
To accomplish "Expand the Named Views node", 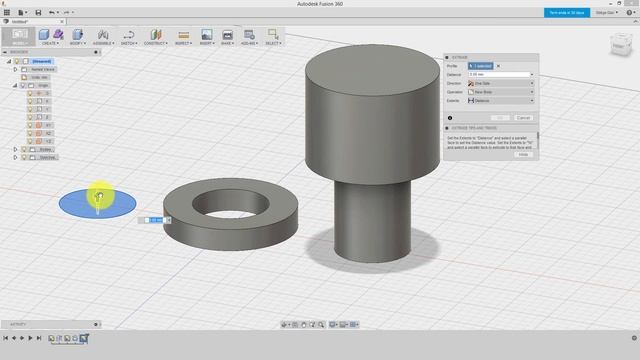I will tap(16, 69).
